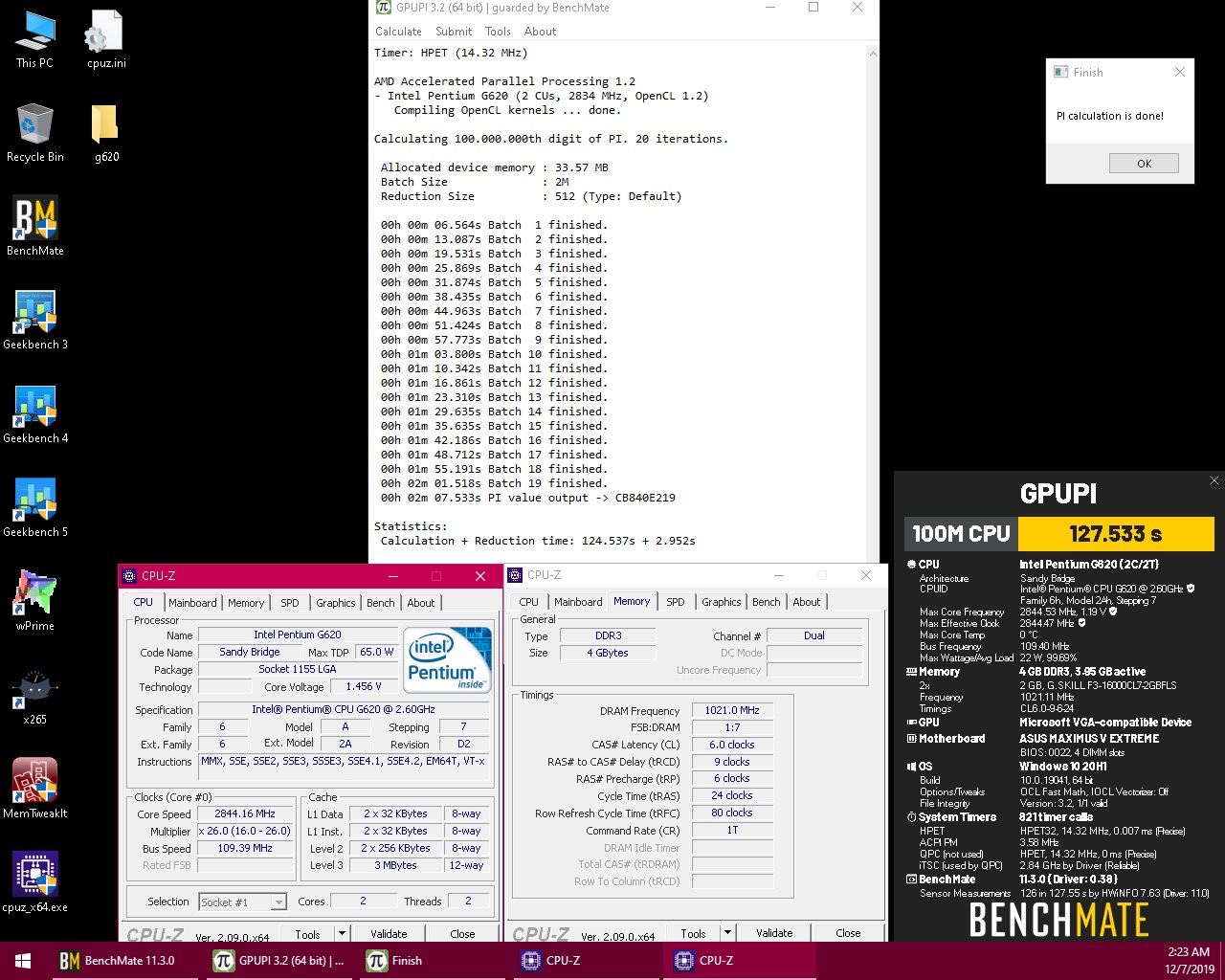Open GPUPI About menu

(540, 32)
